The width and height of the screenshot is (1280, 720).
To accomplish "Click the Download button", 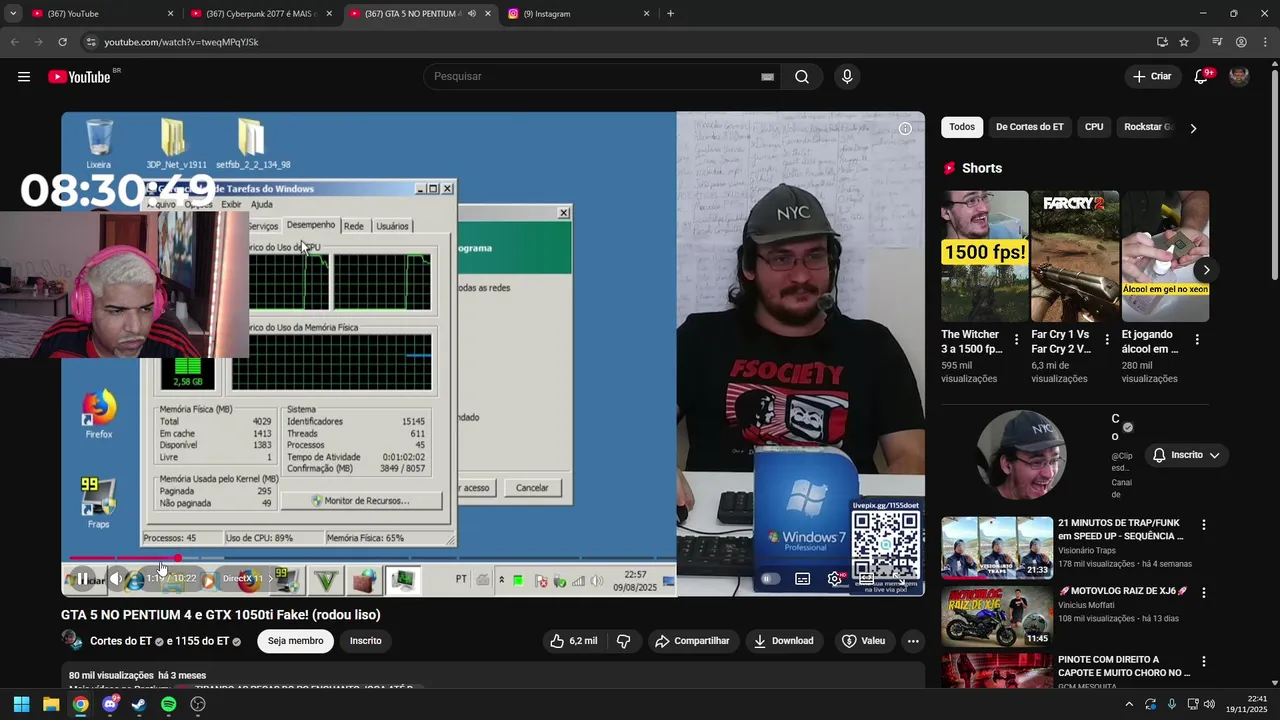I will click(783, 641).
